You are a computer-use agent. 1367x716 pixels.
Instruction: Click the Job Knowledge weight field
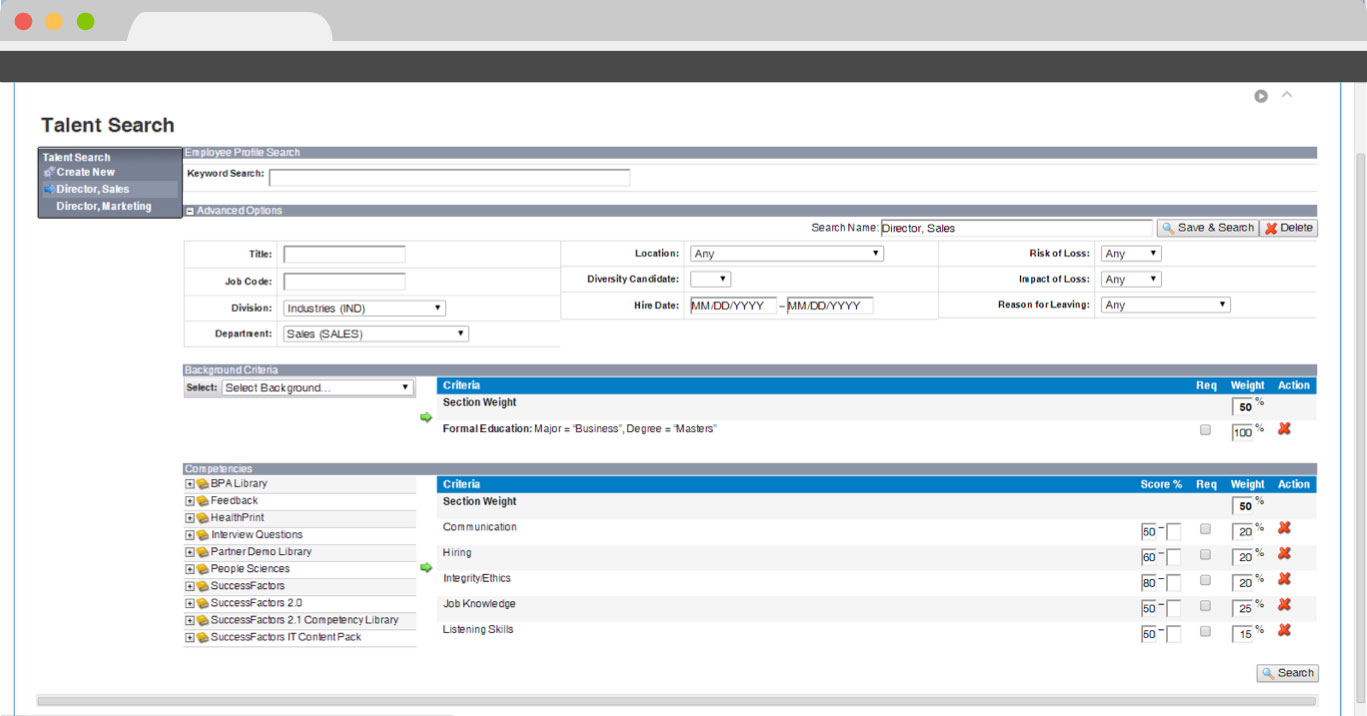pos(1243,609)
